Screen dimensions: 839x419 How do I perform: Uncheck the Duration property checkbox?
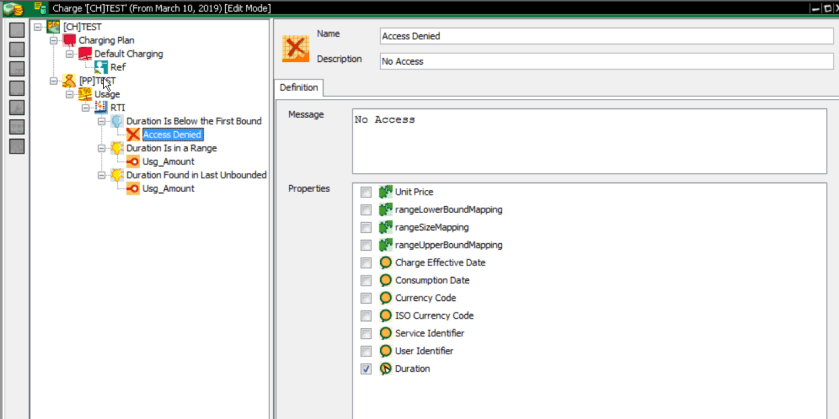(x=366, y=369)
